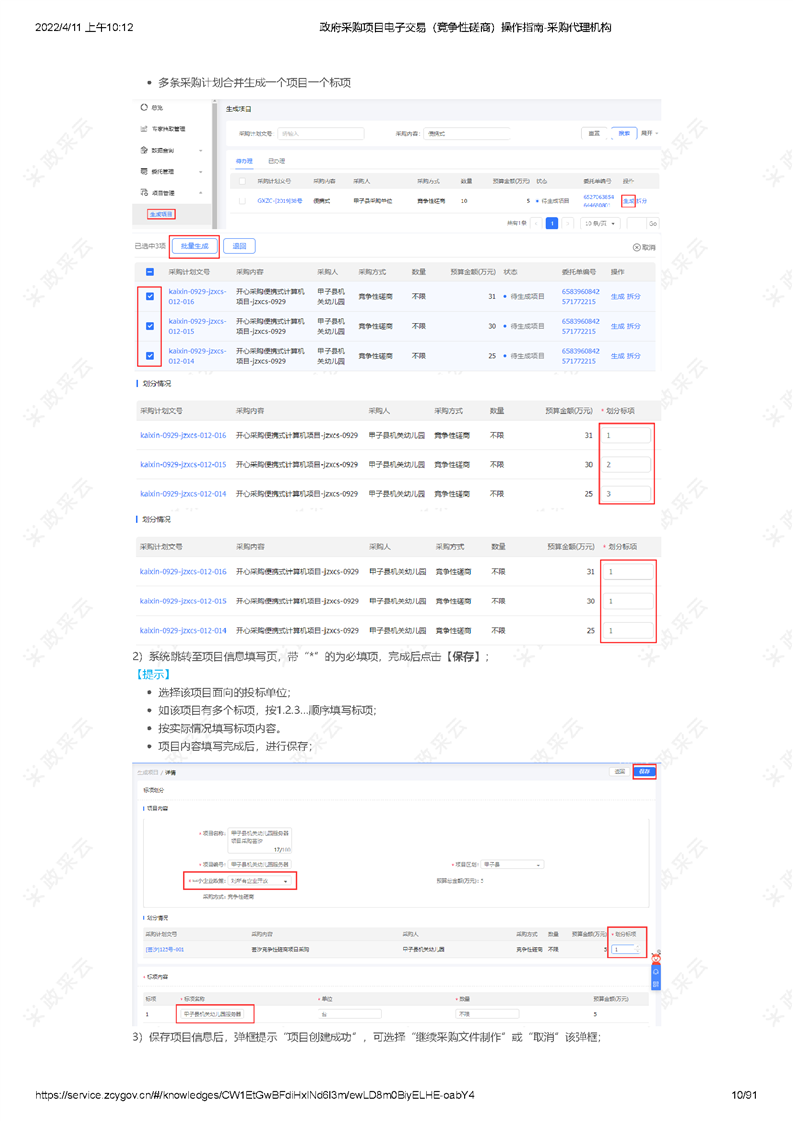Screen dimensions: 793x1121
Task: Click the 批量生成 batch generate button
Action: click(x=194, y=246)
